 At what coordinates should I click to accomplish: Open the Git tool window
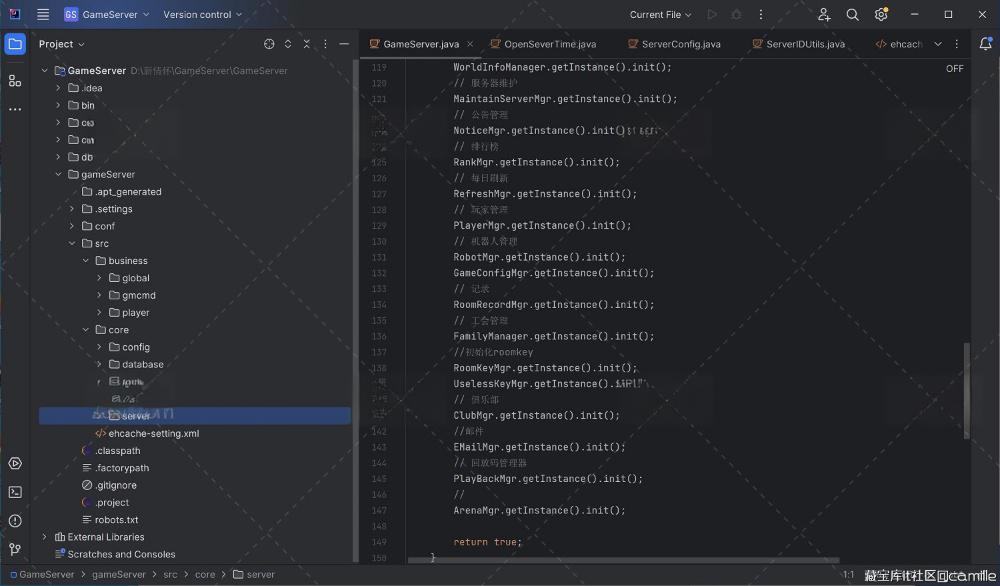[15, 549]
